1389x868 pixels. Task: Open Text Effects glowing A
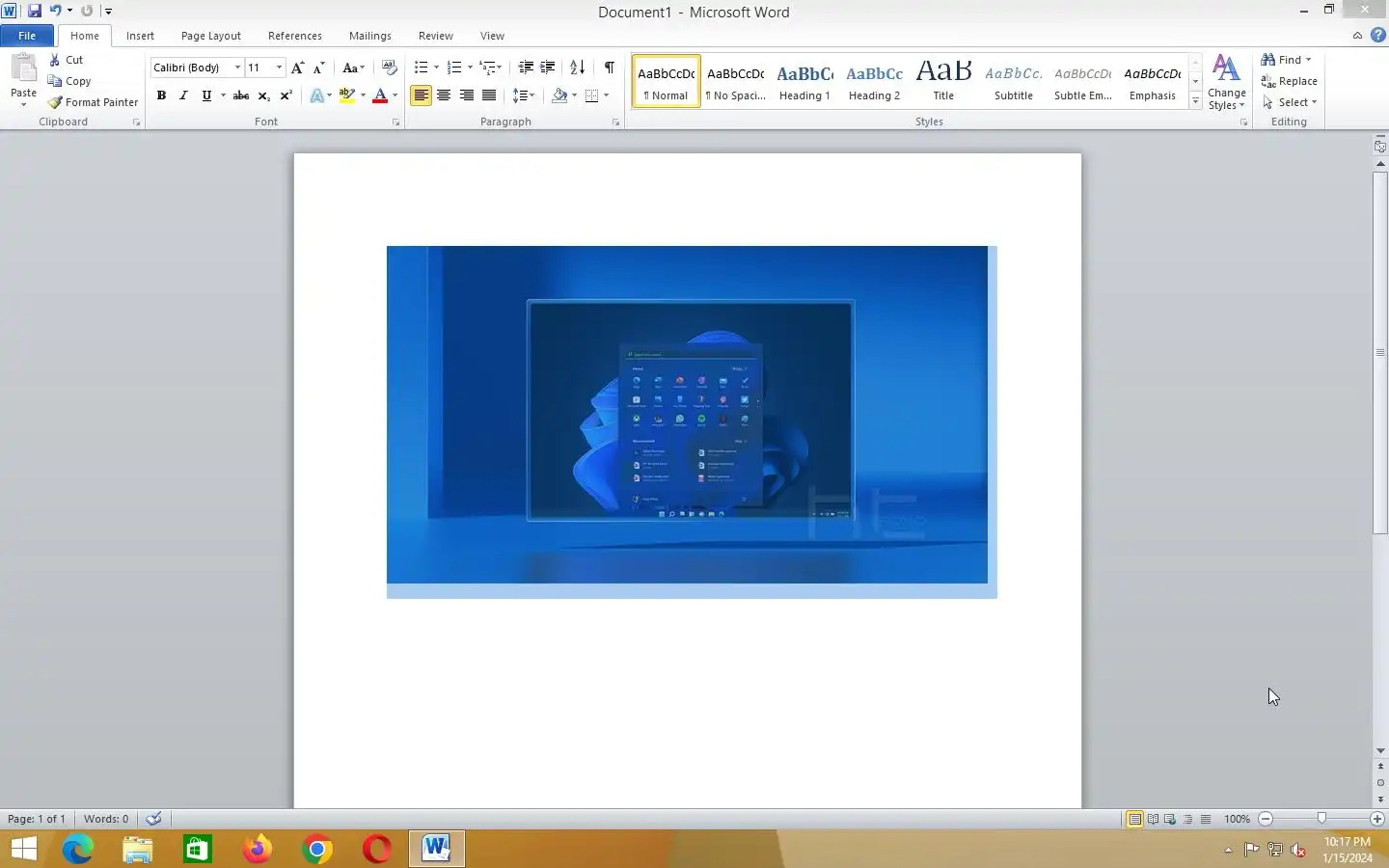pos(316,95)
